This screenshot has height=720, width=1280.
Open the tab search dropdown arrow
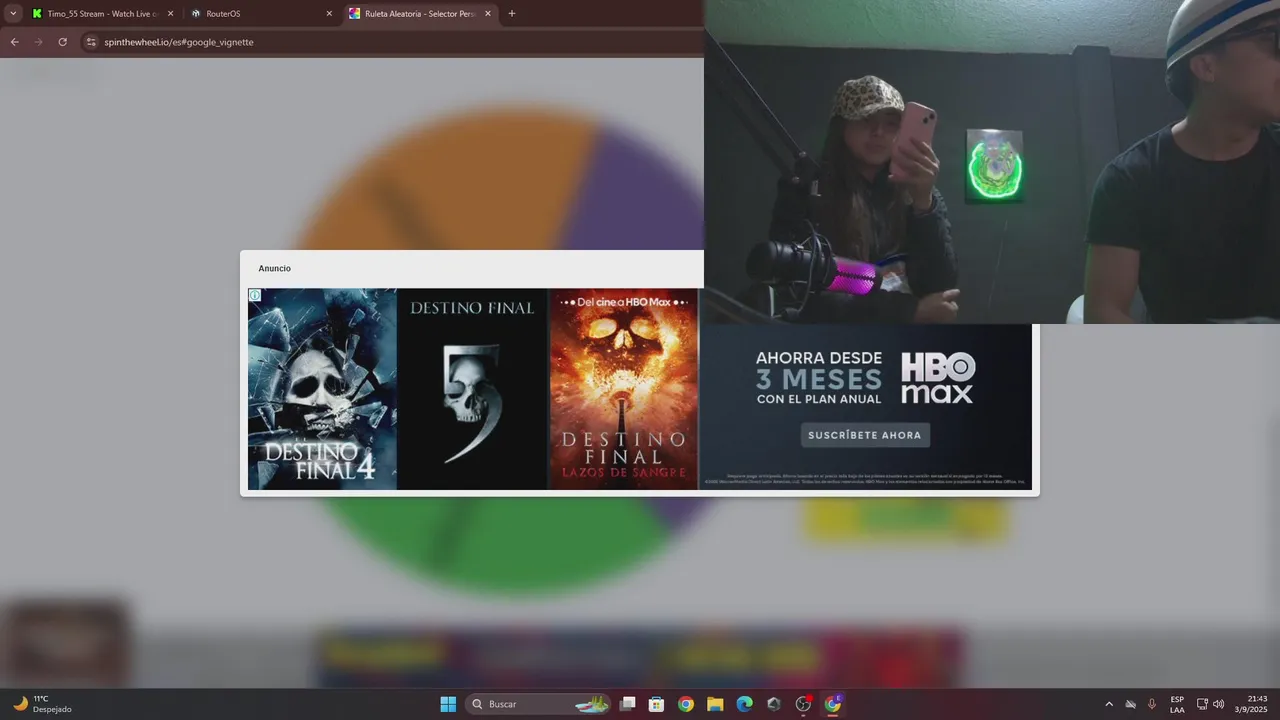(13, 14)
